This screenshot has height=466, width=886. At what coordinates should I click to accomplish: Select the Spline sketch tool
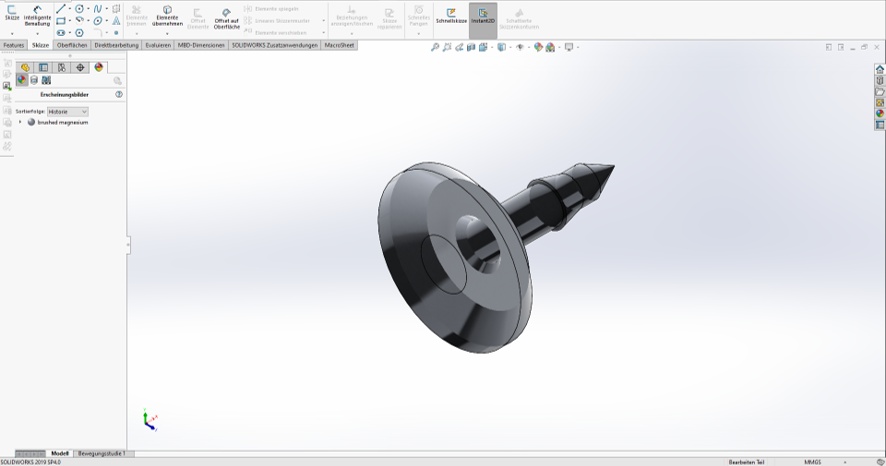tap(98, 8)
